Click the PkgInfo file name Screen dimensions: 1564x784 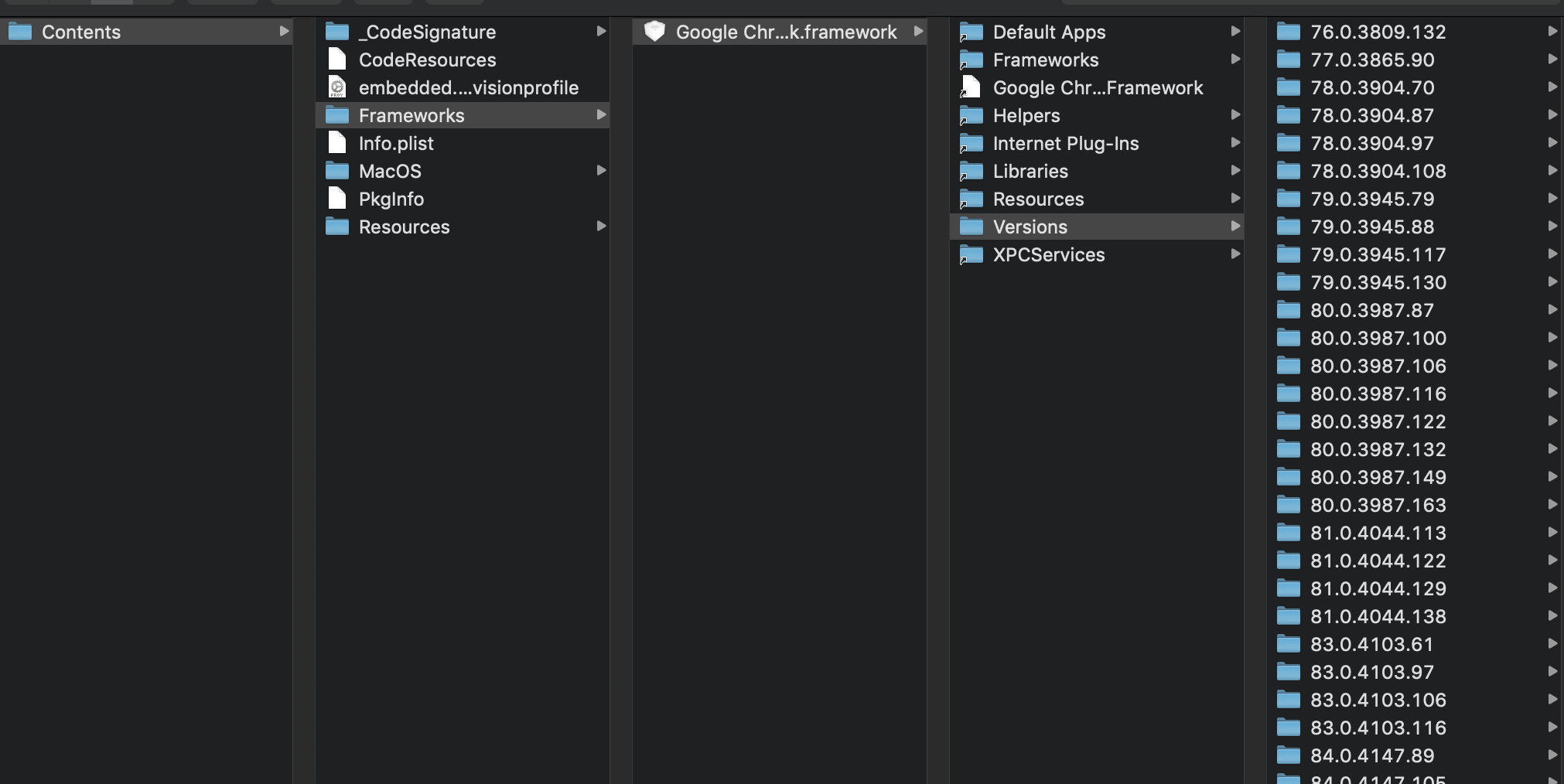click(x=391, y=199)
